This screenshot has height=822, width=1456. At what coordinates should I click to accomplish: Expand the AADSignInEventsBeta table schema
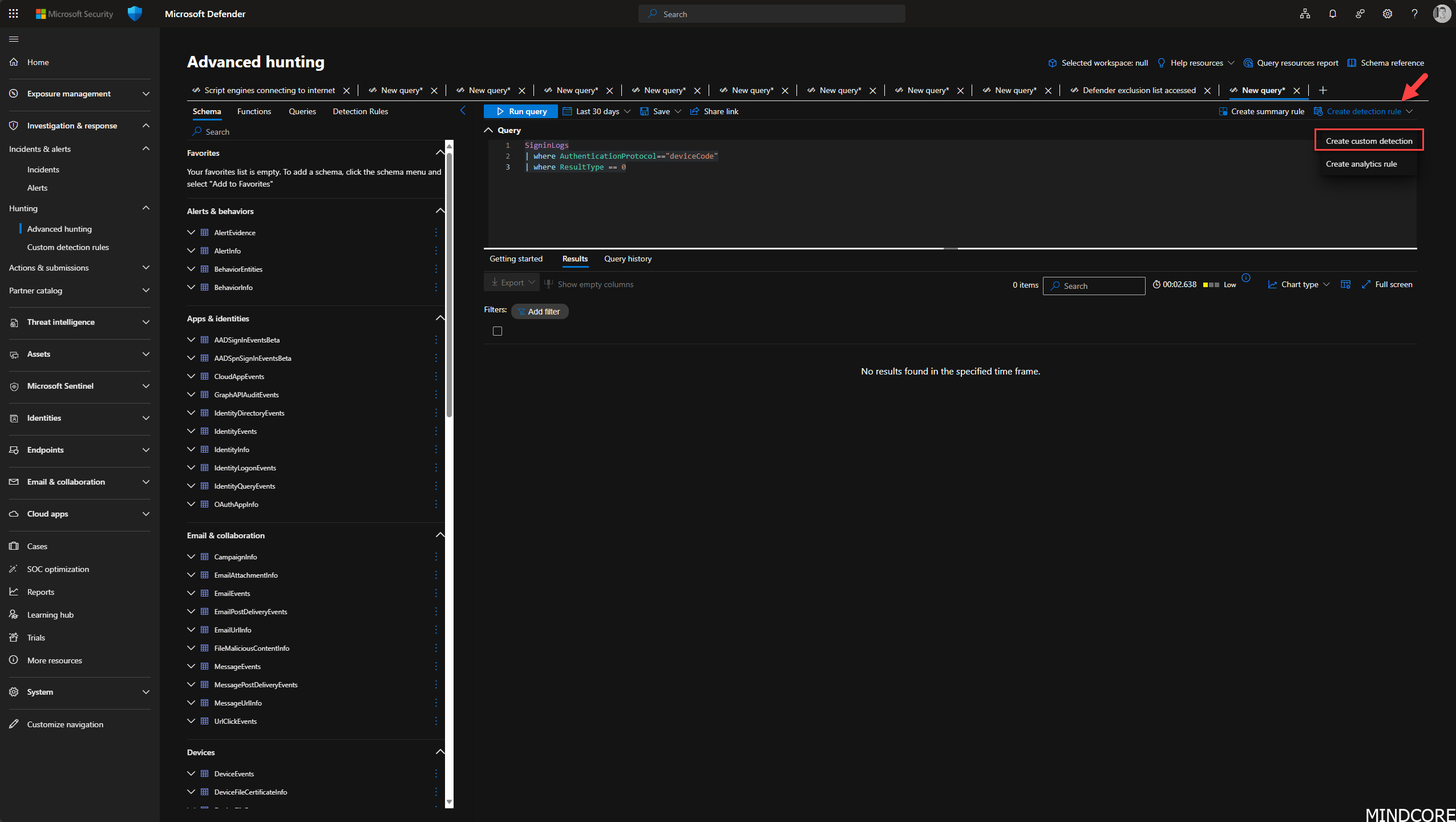191,340
